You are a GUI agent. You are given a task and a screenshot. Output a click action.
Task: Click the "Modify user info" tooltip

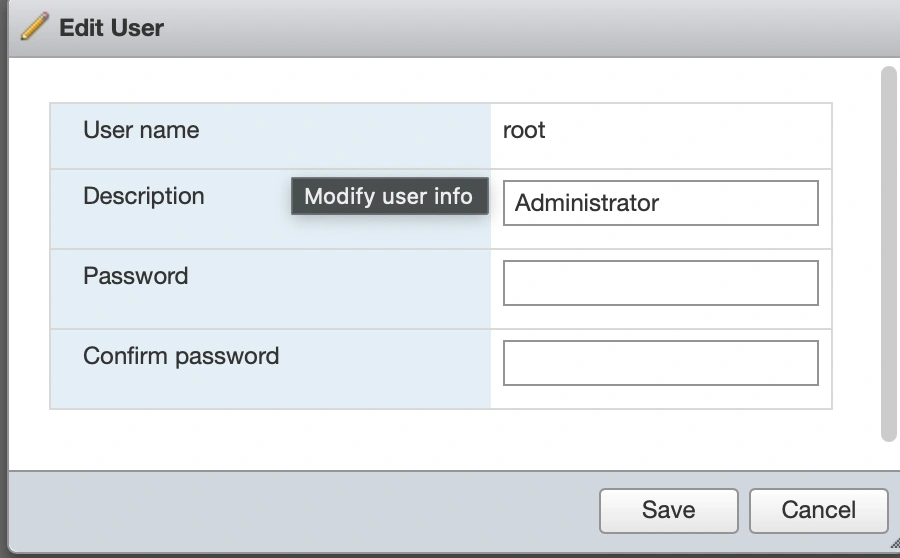(388, 196)
